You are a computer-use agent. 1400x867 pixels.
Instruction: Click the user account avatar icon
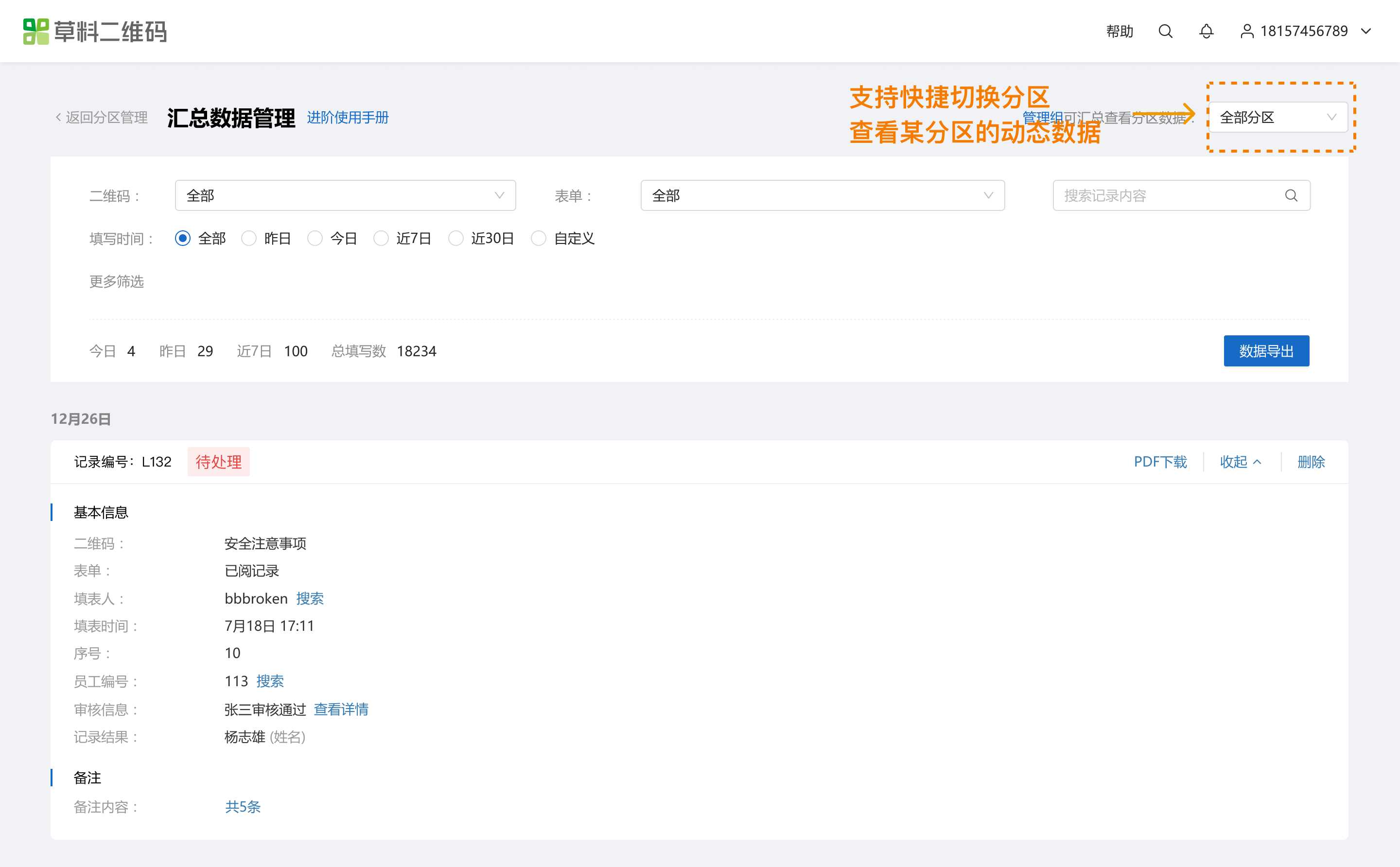coord(1247,31)
